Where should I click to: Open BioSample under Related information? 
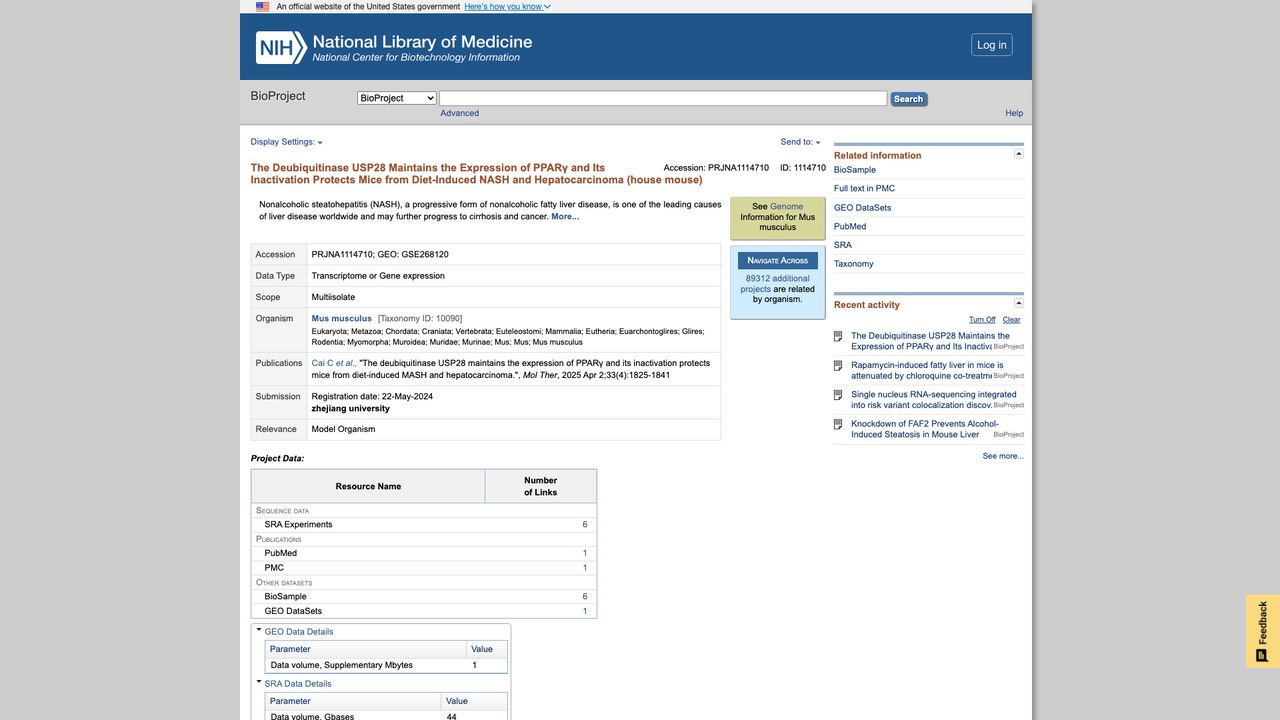[855, 170]
